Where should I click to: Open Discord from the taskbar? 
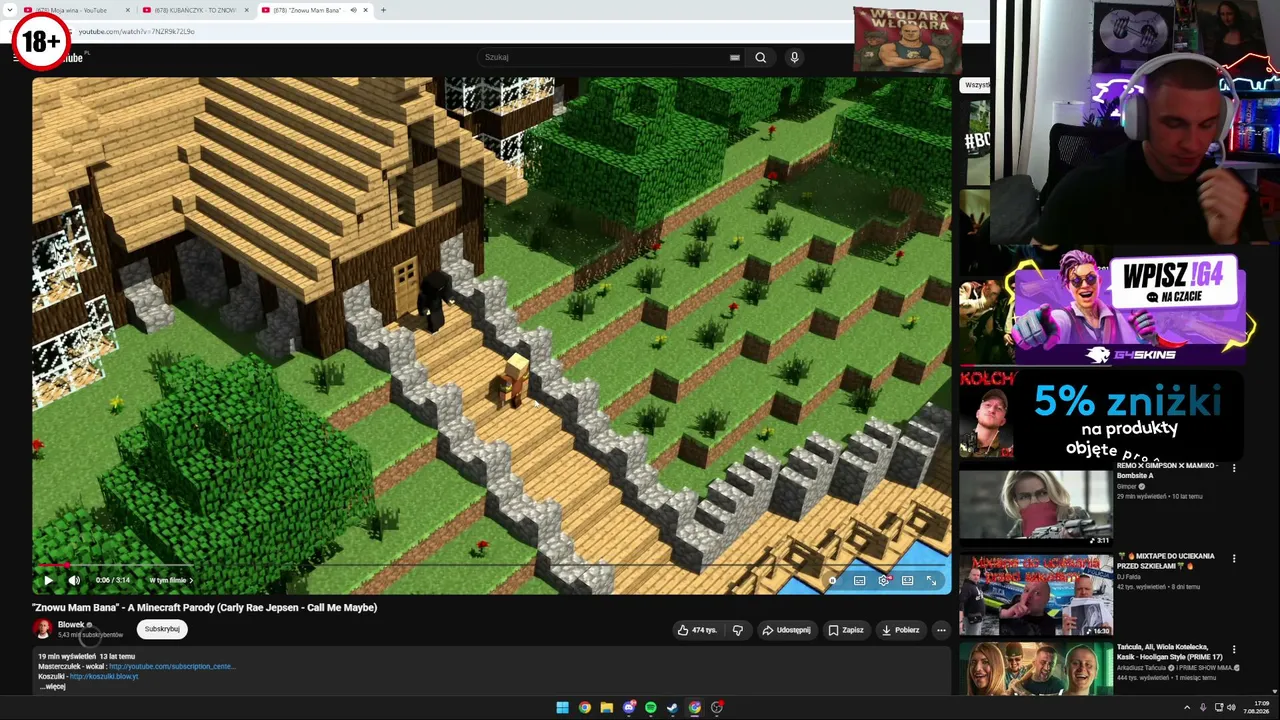(629, 708)
